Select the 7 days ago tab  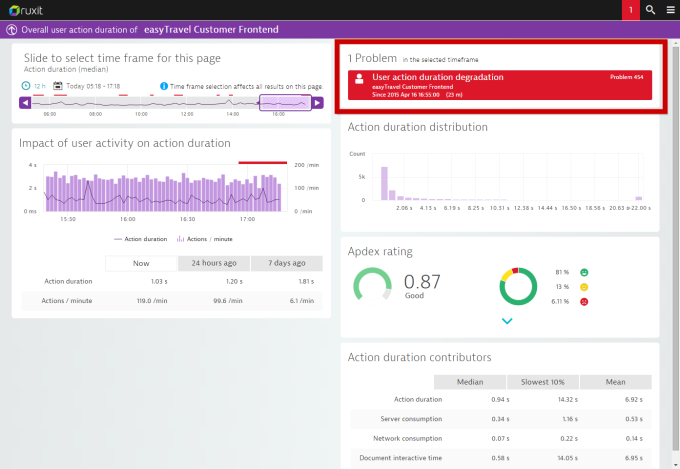(287, 263)
